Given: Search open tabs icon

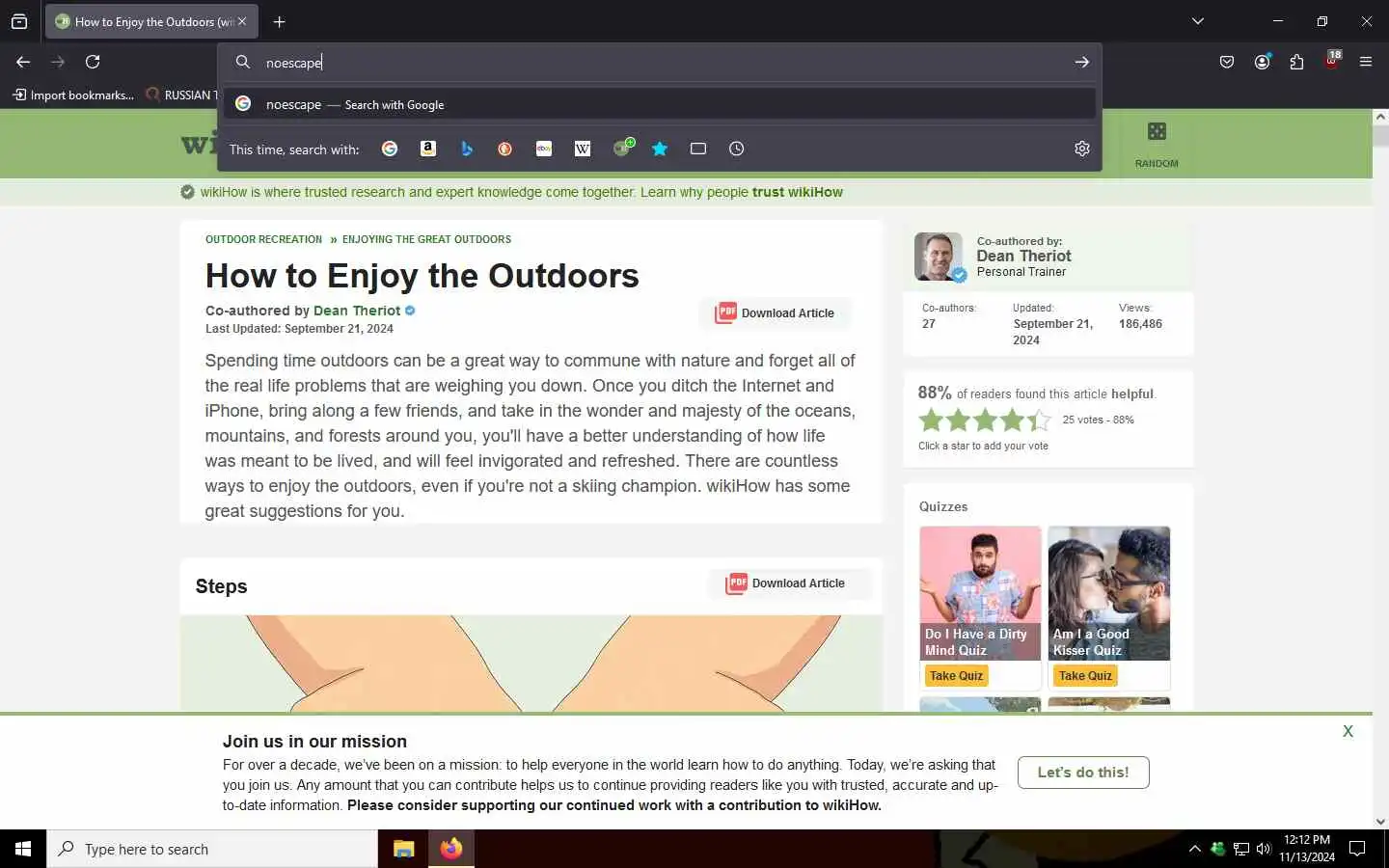Looking at the screenshot, I should tap(698, 149).
